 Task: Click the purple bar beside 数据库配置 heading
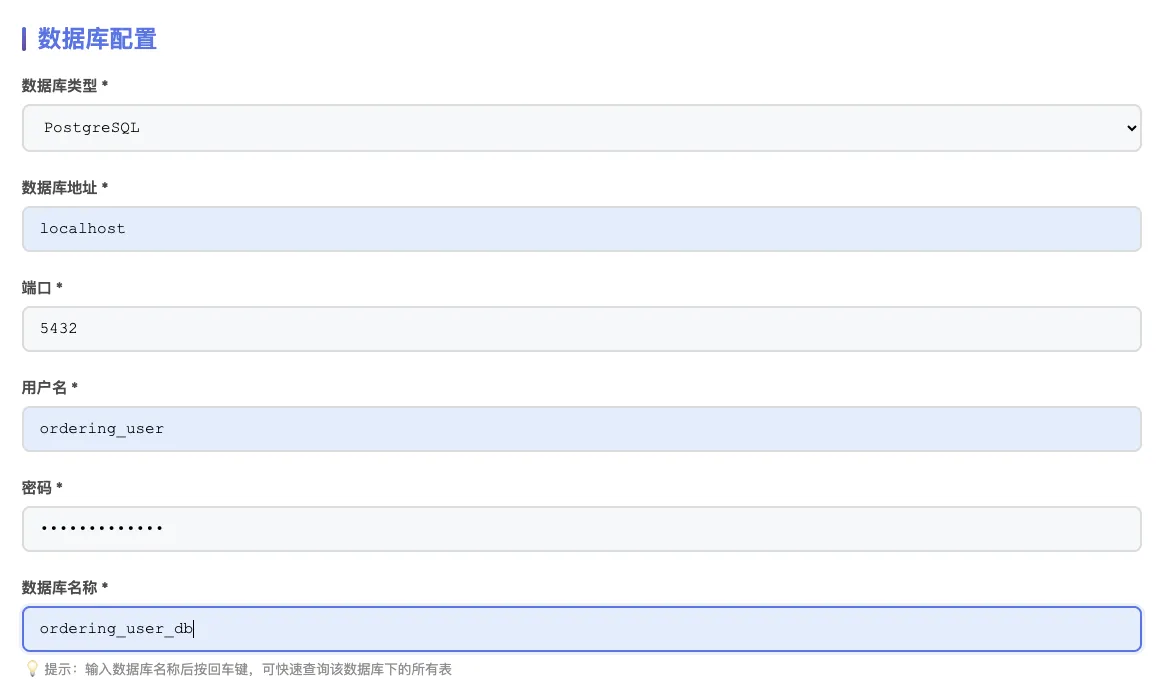tap(24, 39)
